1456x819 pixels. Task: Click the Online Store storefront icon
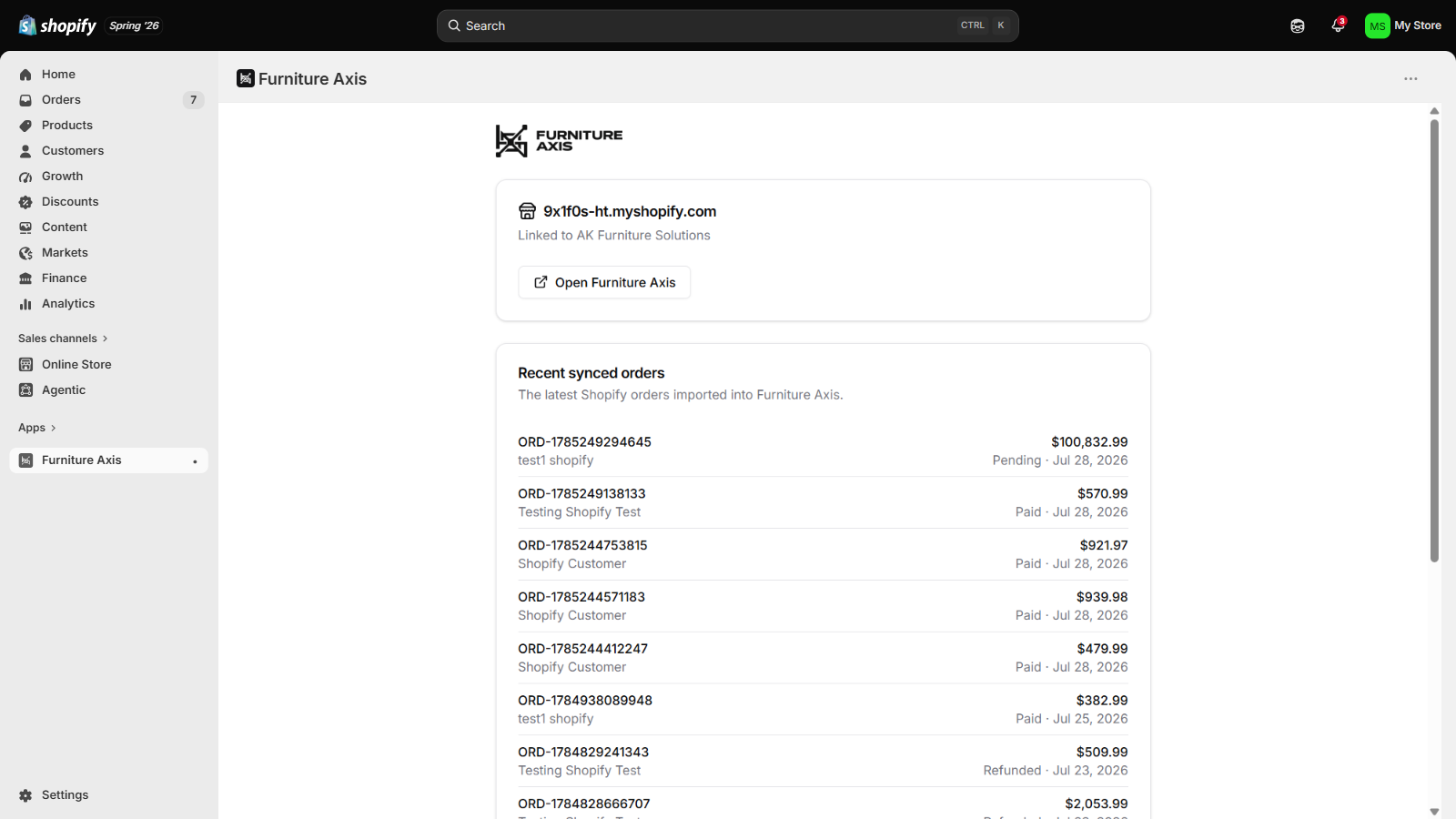tap(25, 365)
